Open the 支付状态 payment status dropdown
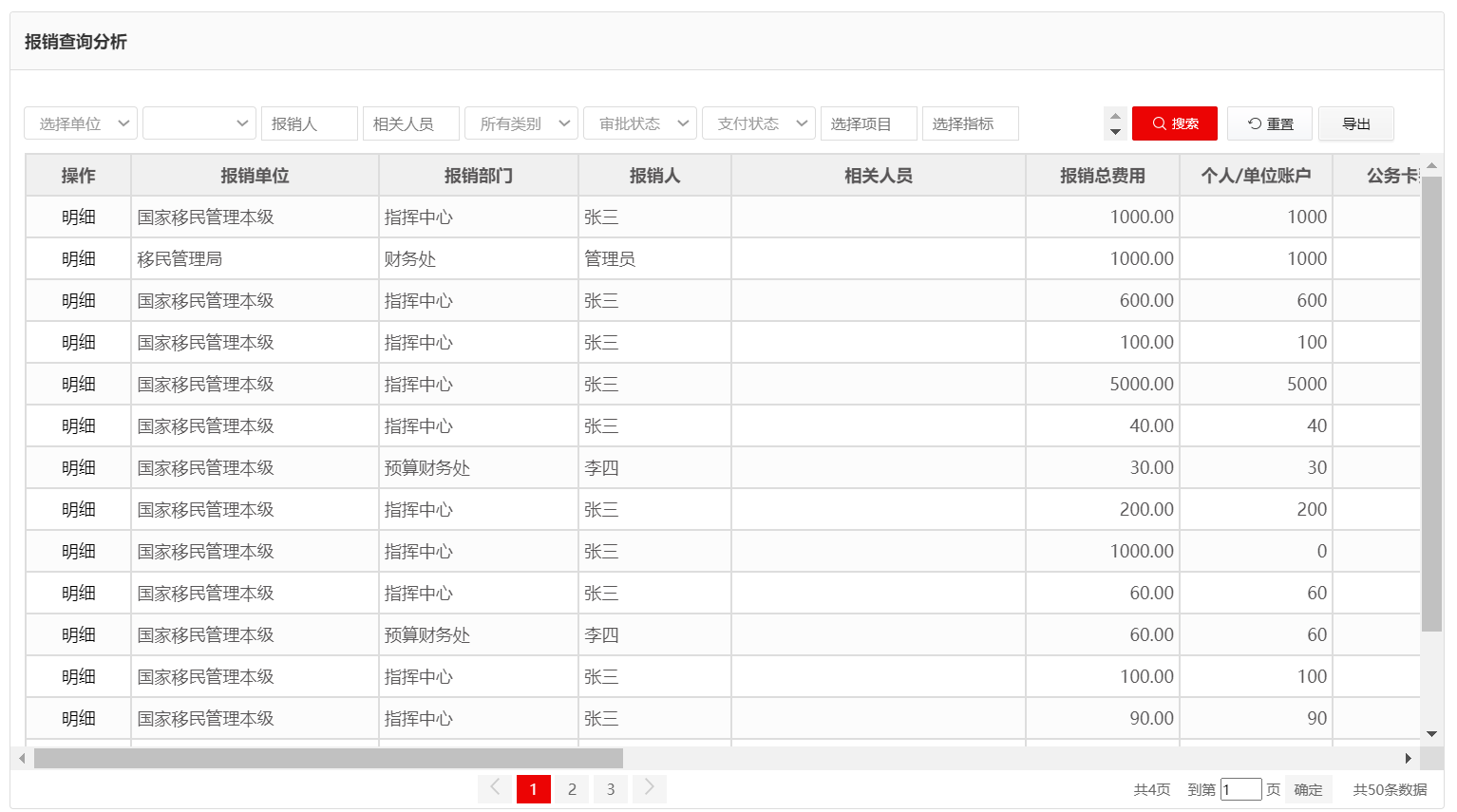 (x=759, y=123)
